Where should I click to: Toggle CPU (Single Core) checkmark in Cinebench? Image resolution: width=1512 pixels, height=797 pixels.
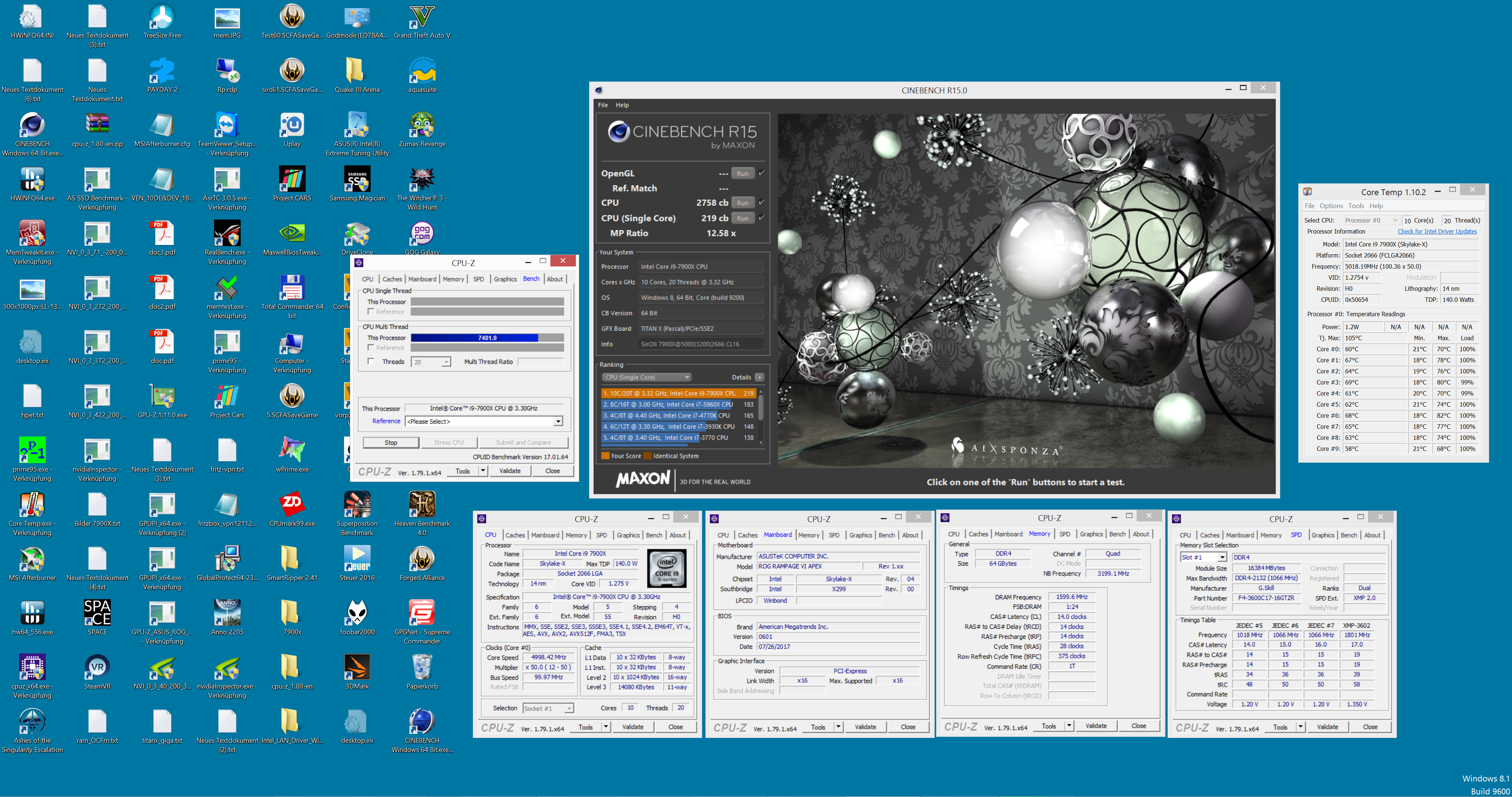point(761,217)
